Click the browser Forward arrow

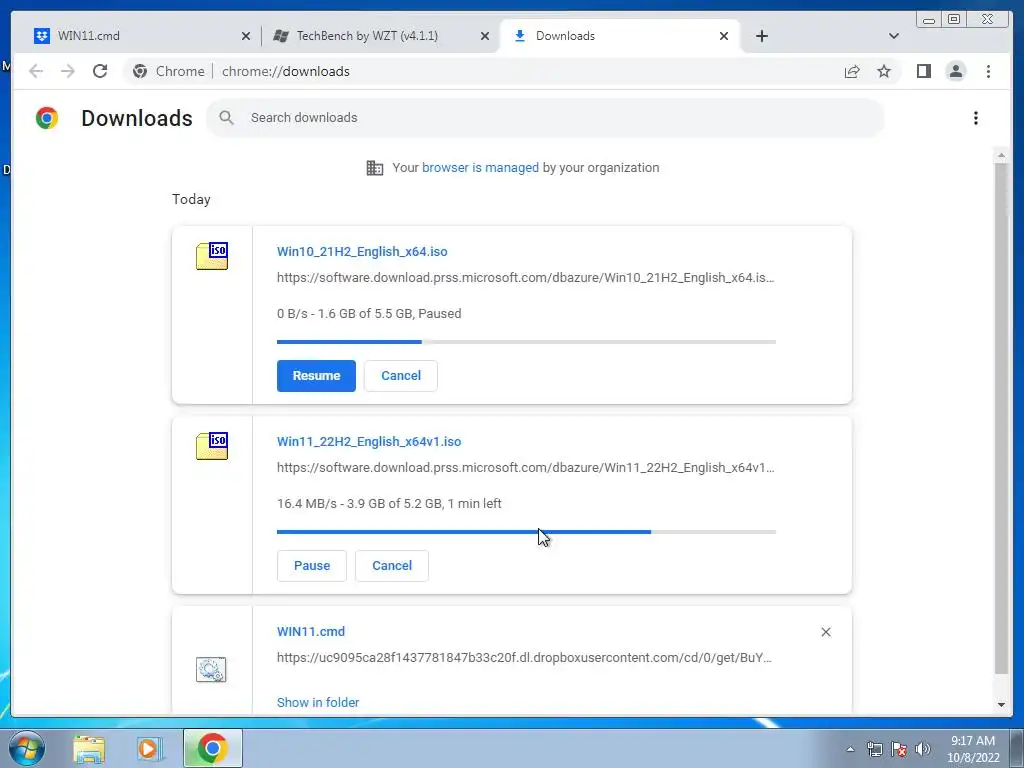click(68, 71)
